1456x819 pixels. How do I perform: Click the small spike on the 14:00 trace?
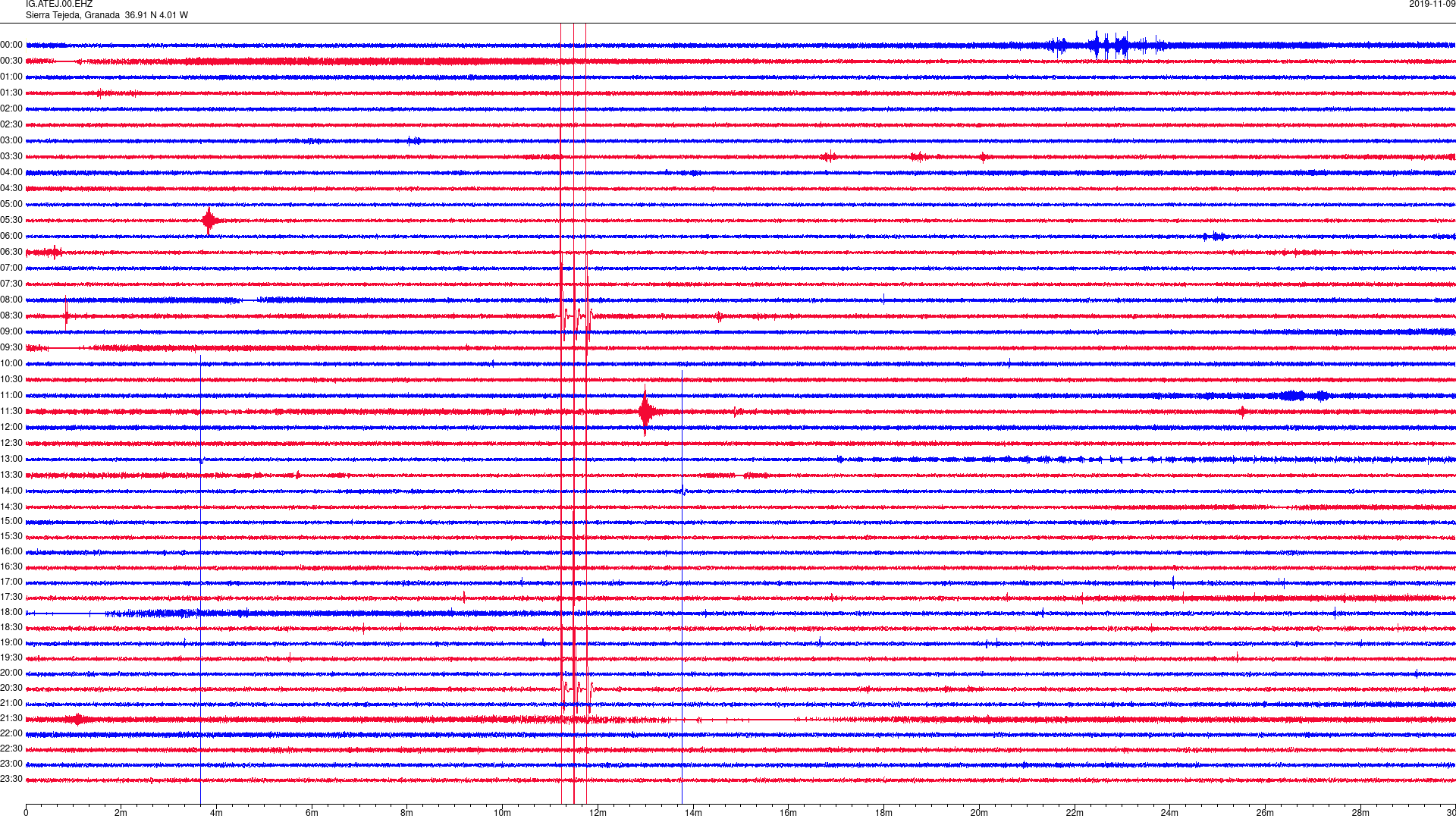click(x=683, y=491)
